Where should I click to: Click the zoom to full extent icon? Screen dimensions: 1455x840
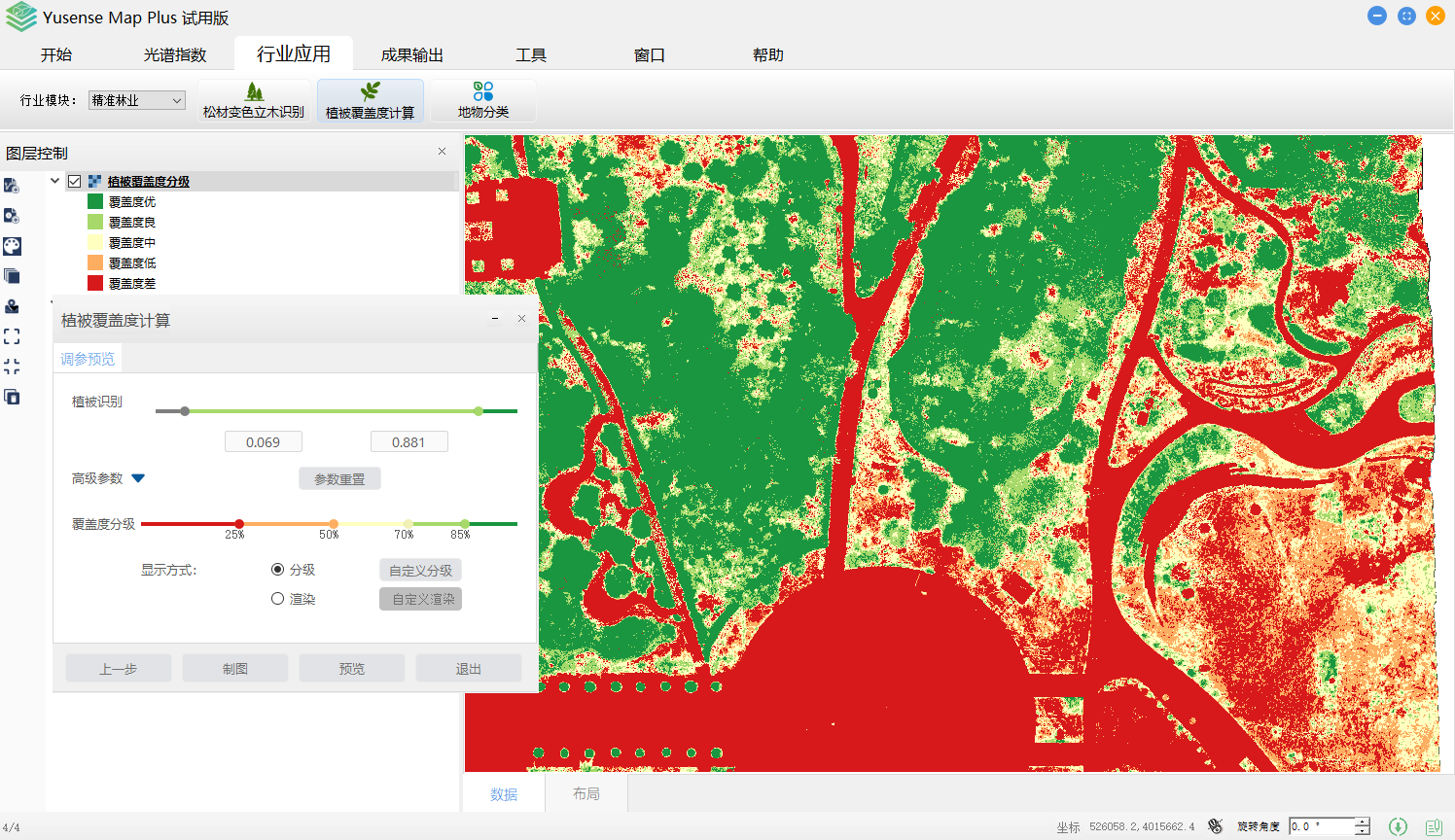click(12, 336)
